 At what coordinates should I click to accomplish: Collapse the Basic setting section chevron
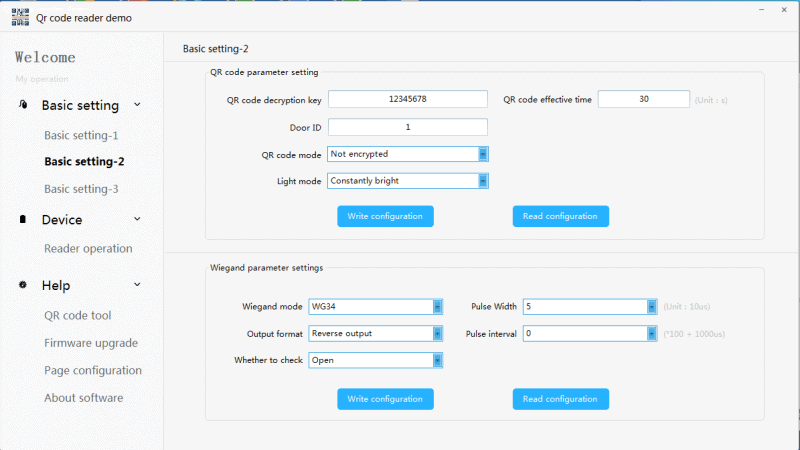coord(137,105)
